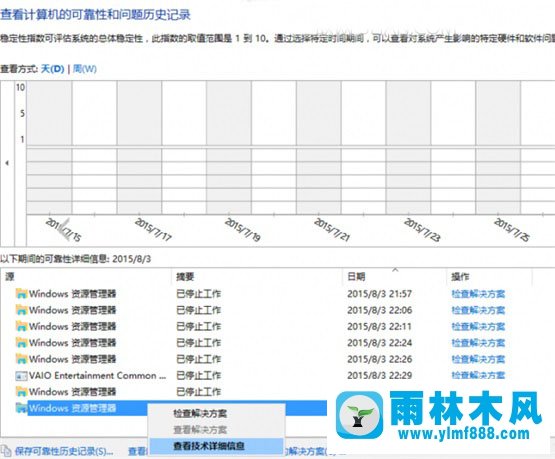Viewport: 555px width, 459px height.
Task: Click 已停止工作 summary in the 22:11 row
Action: coord(199,326)
